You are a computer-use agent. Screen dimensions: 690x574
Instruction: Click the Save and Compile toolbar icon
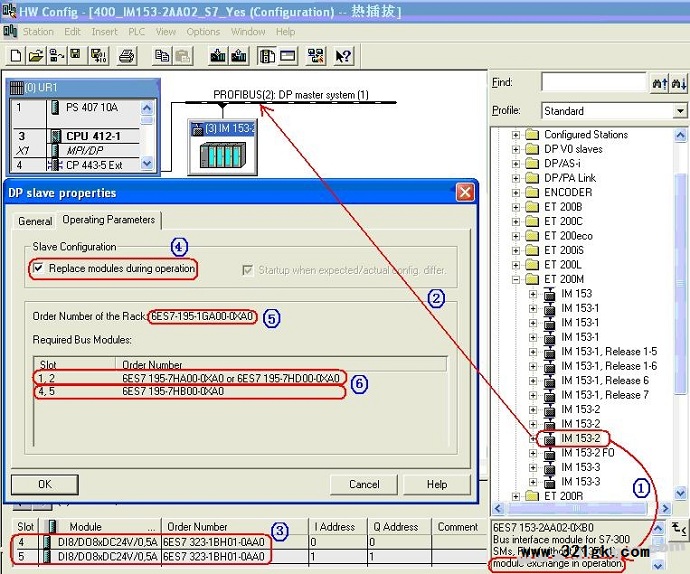(x=99, y=56)
